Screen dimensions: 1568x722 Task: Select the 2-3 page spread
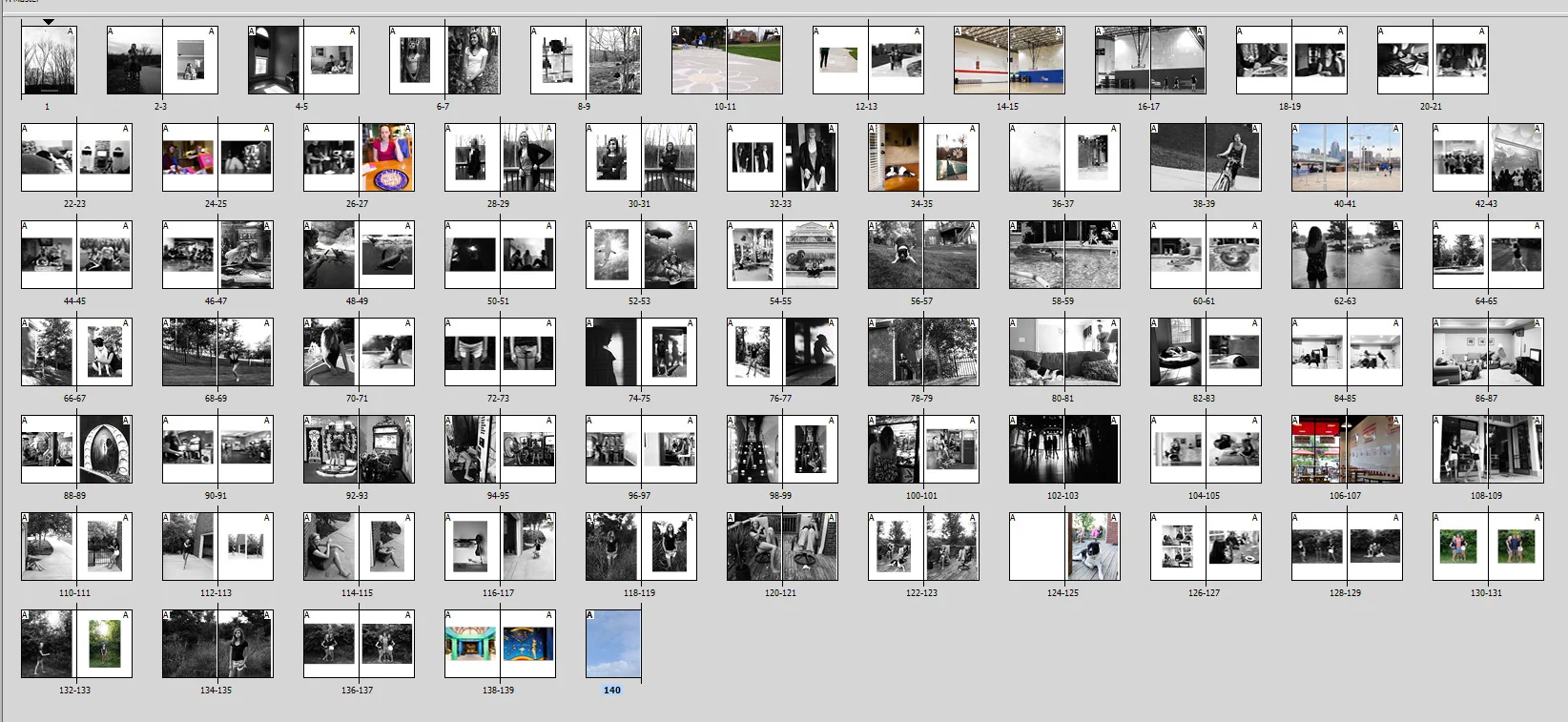(161, 60)
